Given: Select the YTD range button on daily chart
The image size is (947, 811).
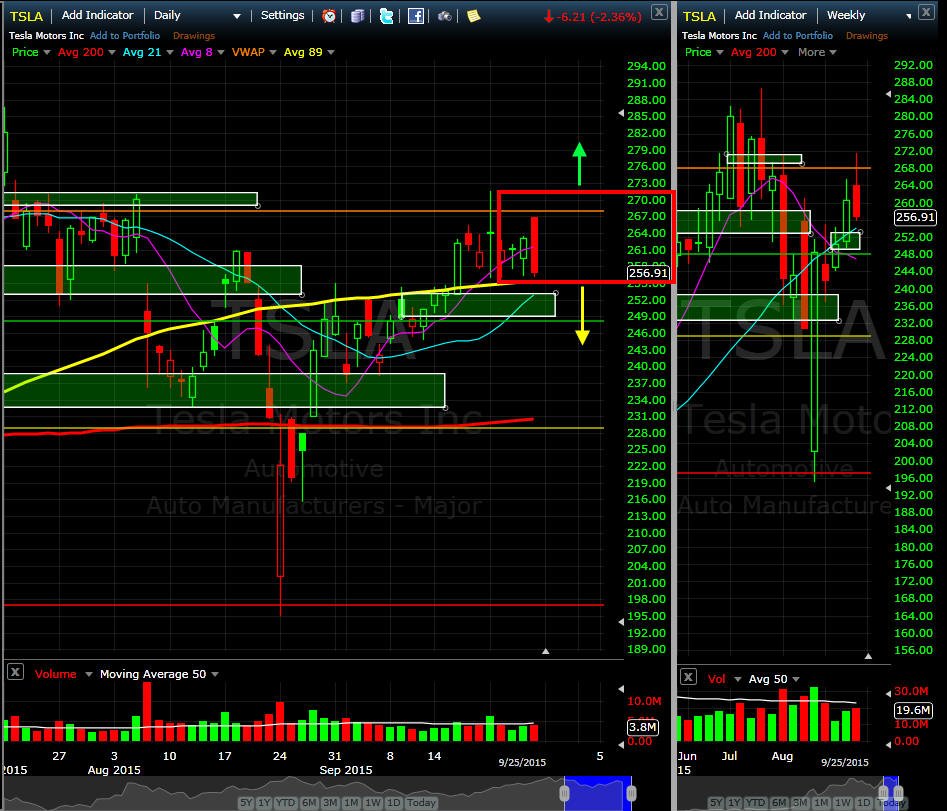Looking at the screenshot, I should (285, 803).
